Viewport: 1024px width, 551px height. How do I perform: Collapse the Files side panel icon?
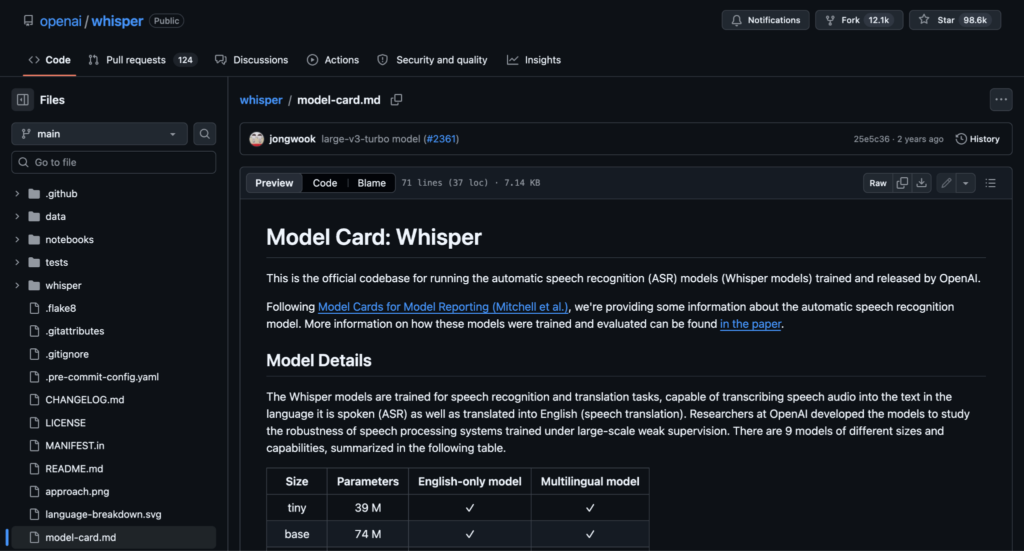23,100
